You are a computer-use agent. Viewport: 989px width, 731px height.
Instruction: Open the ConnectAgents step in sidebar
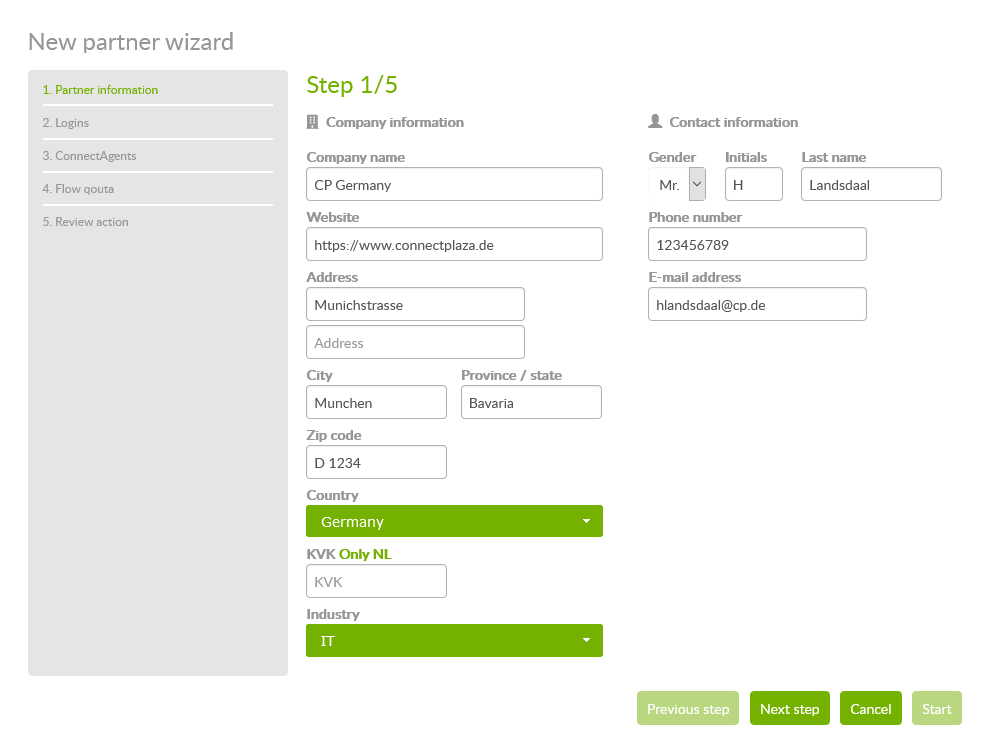(x=89, y=156)
